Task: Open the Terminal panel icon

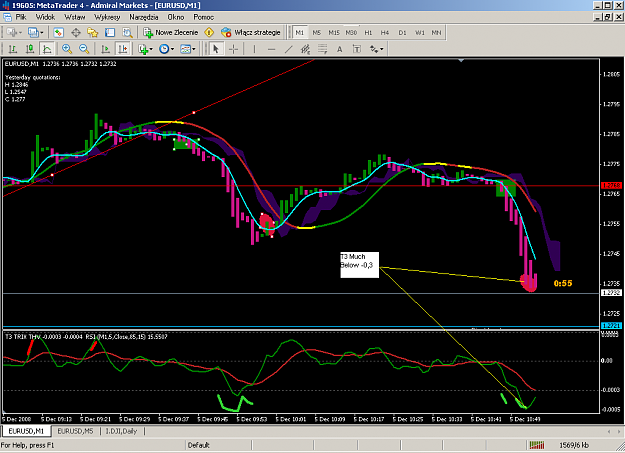Action: [x=110, y=33]
